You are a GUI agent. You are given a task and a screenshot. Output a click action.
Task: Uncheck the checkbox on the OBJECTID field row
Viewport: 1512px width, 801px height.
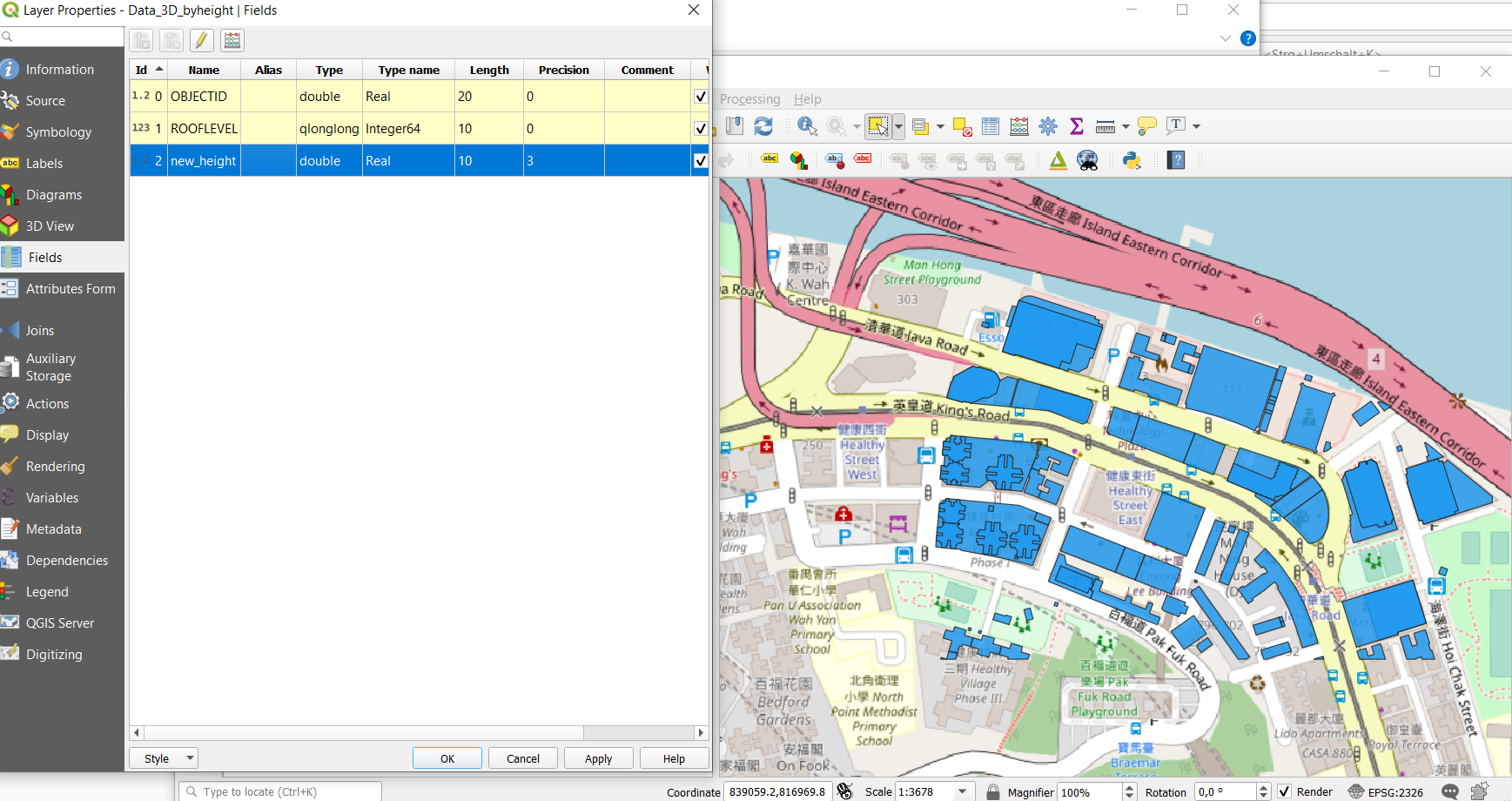pos(701,96)
